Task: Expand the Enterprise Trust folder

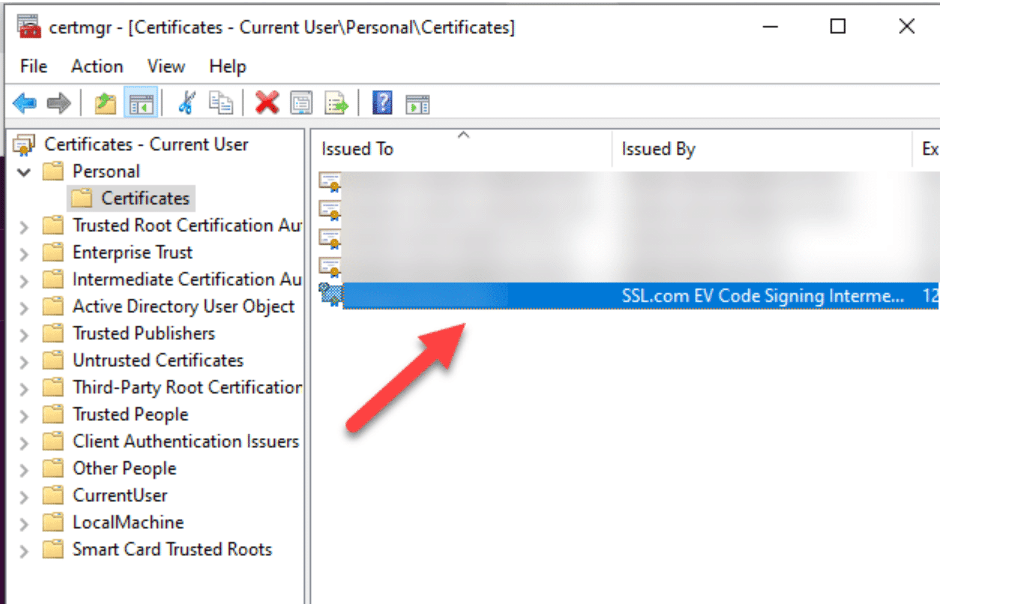Action: pyautogui.click(x=24, y=254)
